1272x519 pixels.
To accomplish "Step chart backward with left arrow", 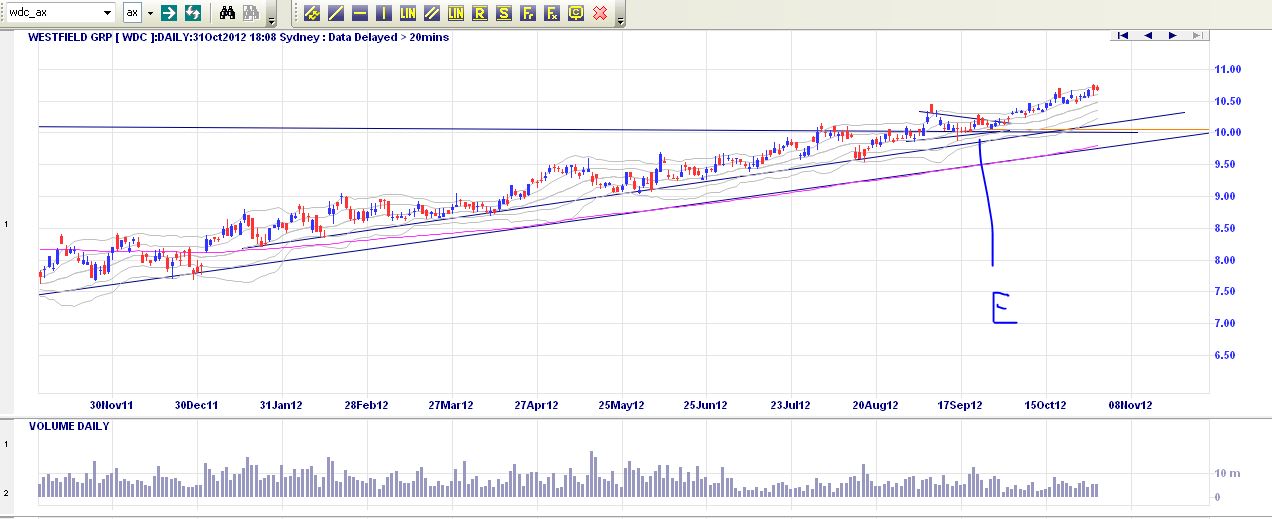I will click(1147, 36).
